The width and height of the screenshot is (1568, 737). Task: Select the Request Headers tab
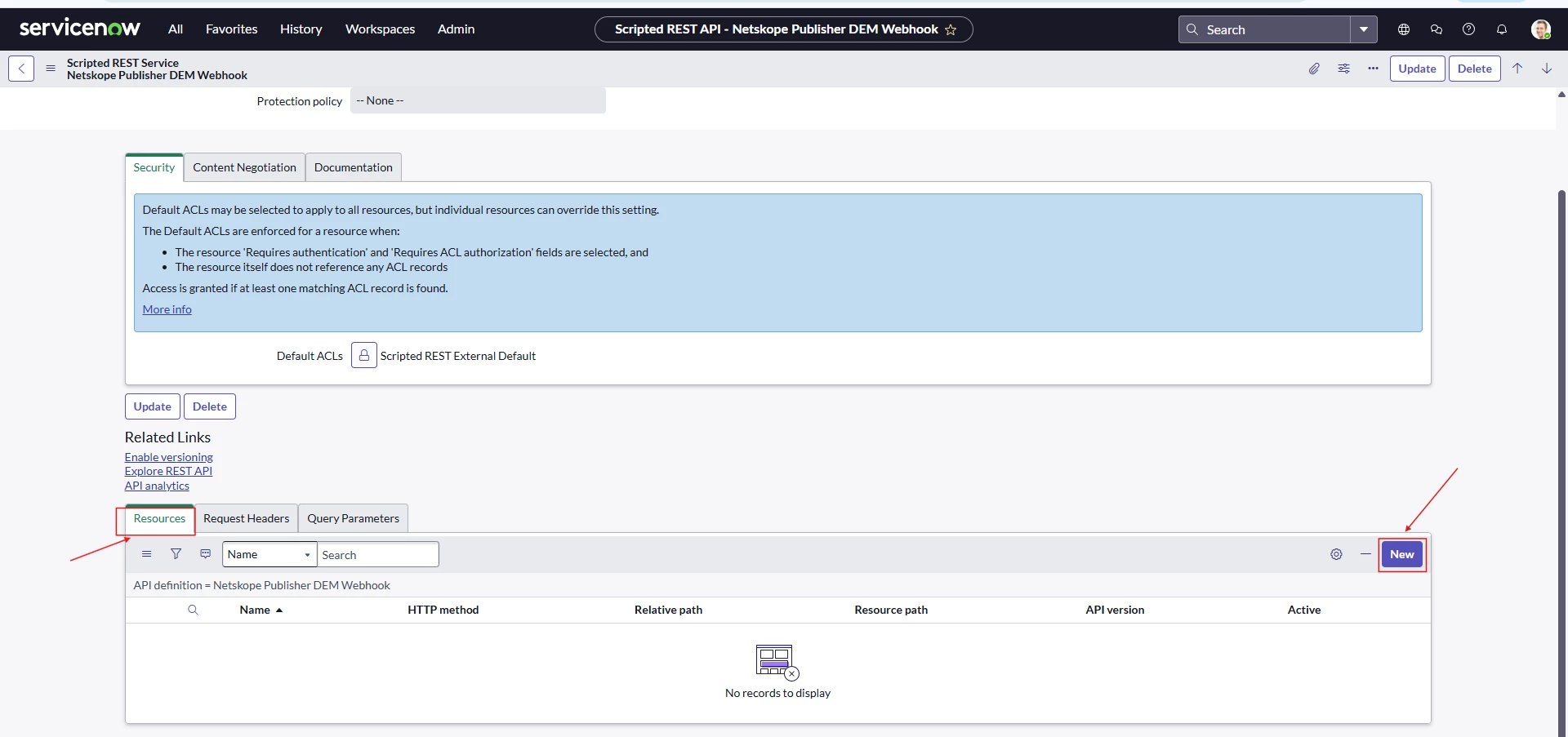coord(247,518)
